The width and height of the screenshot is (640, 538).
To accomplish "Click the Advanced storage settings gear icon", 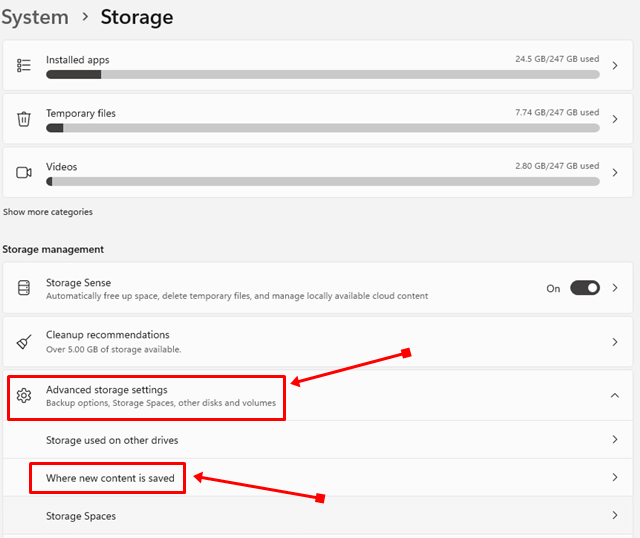I will [24, 395].
